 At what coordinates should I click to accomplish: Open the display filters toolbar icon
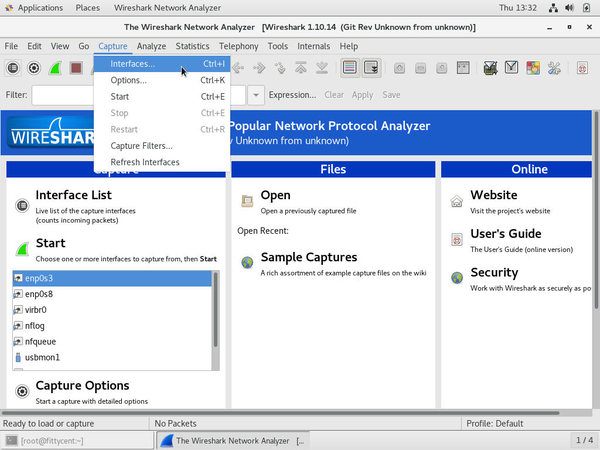512,68
